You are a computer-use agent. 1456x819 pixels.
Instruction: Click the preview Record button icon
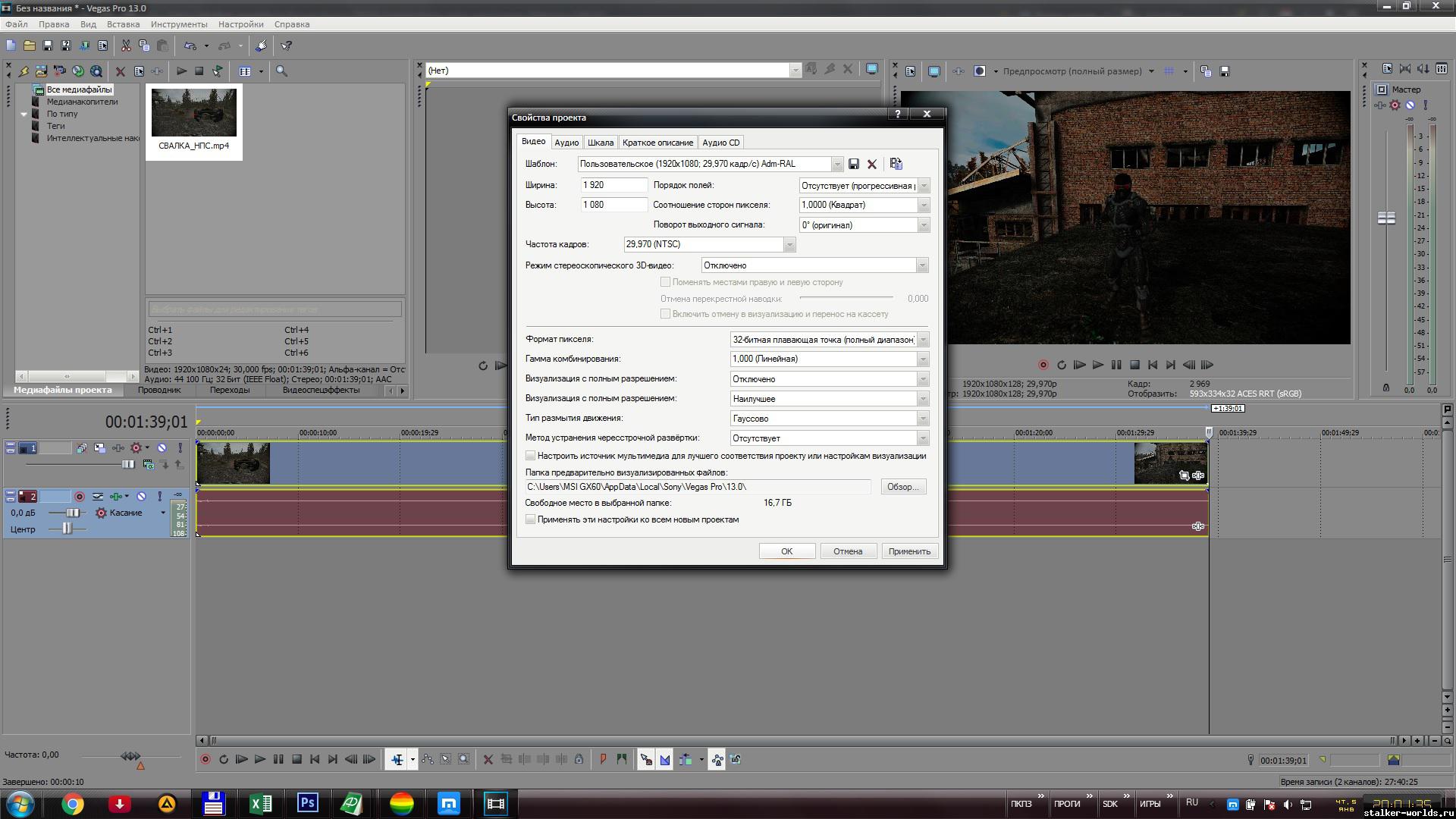pyautogui.click(x=1043, y=365)
